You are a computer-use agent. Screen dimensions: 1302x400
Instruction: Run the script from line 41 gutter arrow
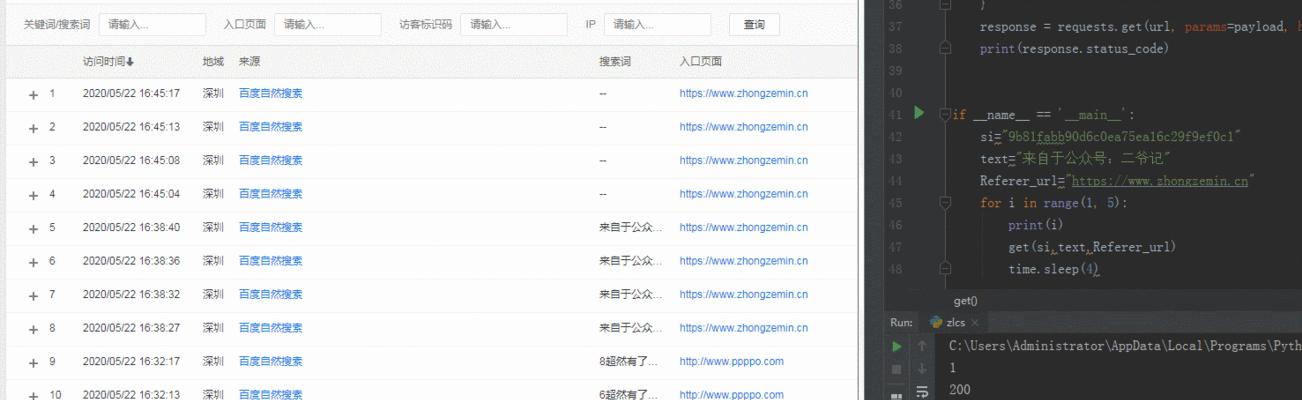pyautogui.click(x=919, y=113)
